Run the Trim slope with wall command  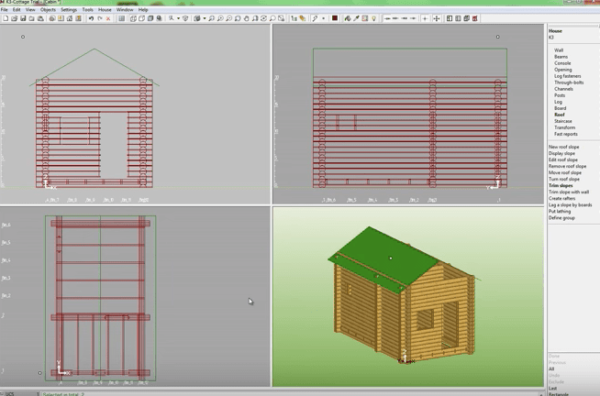coord(569,192)
